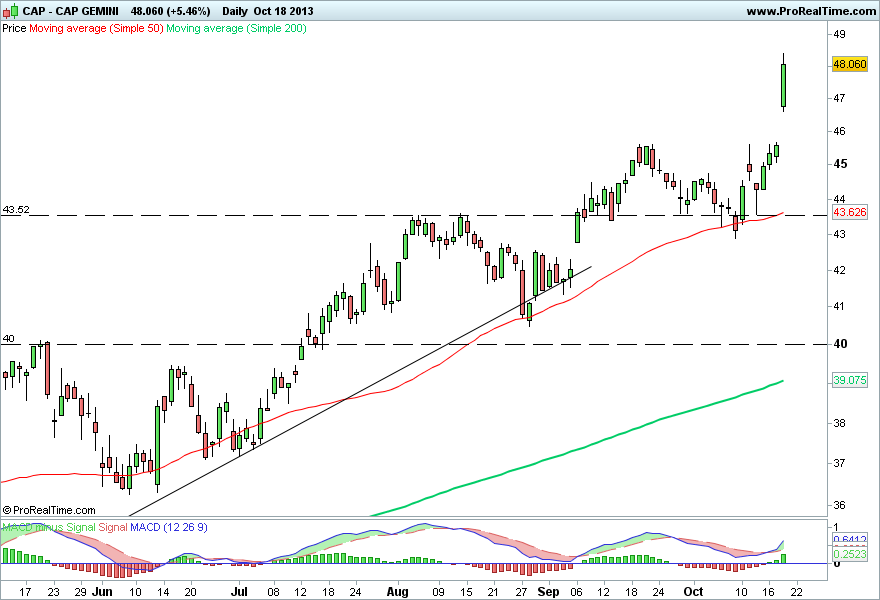The width and height of the screenshot is (880, 600).
Task: Click the 37 tick on price axis
Action: pos(839,464)
